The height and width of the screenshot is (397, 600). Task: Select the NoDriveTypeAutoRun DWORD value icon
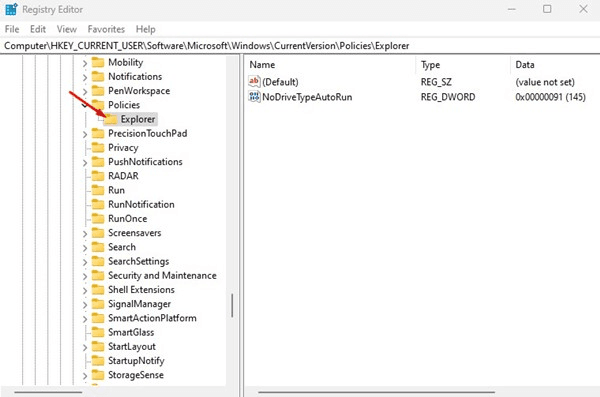(x=254, y=96)
